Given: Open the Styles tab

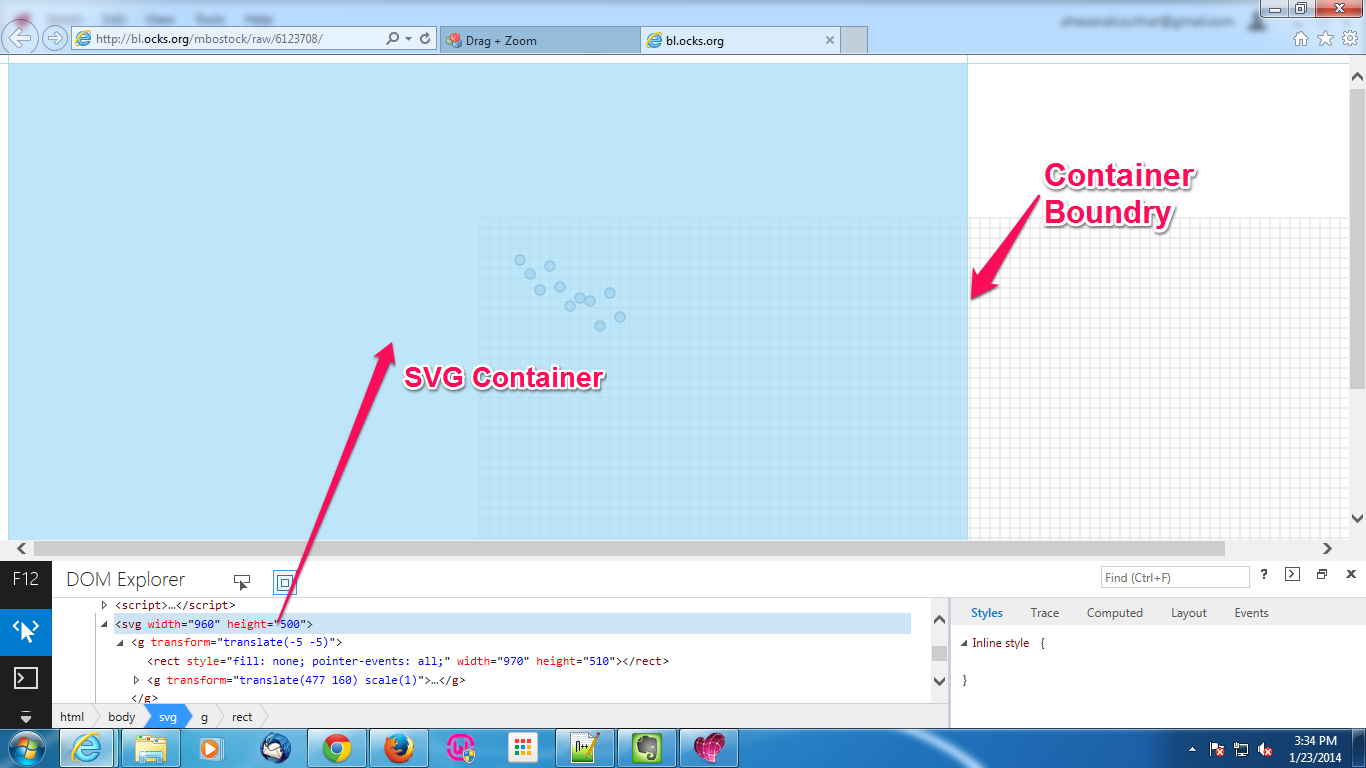Looking at the screenshot, I should [987, 613].
